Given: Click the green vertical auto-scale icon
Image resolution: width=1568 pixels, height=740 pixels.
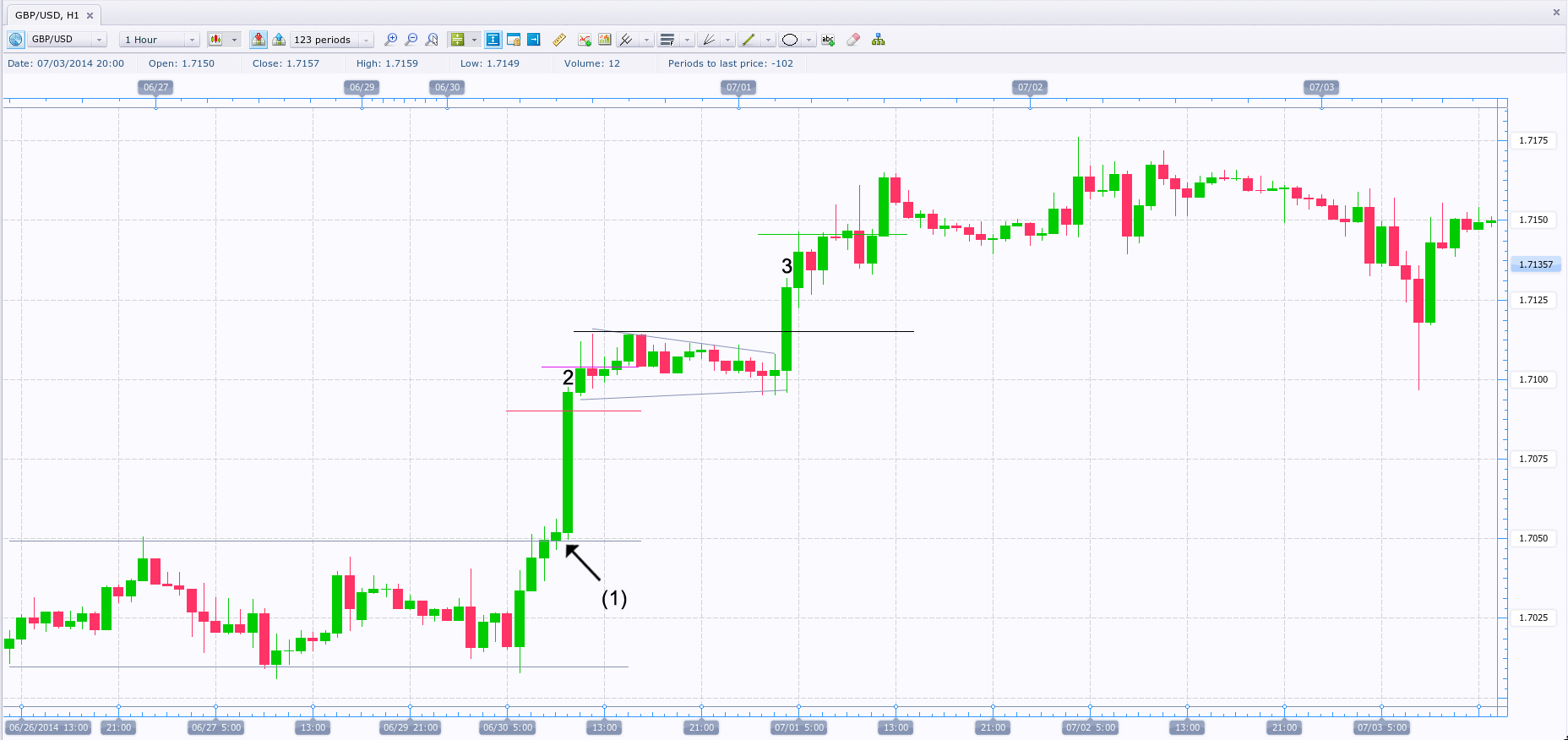Looking at the screenshot, I should [x=457, y=40].
